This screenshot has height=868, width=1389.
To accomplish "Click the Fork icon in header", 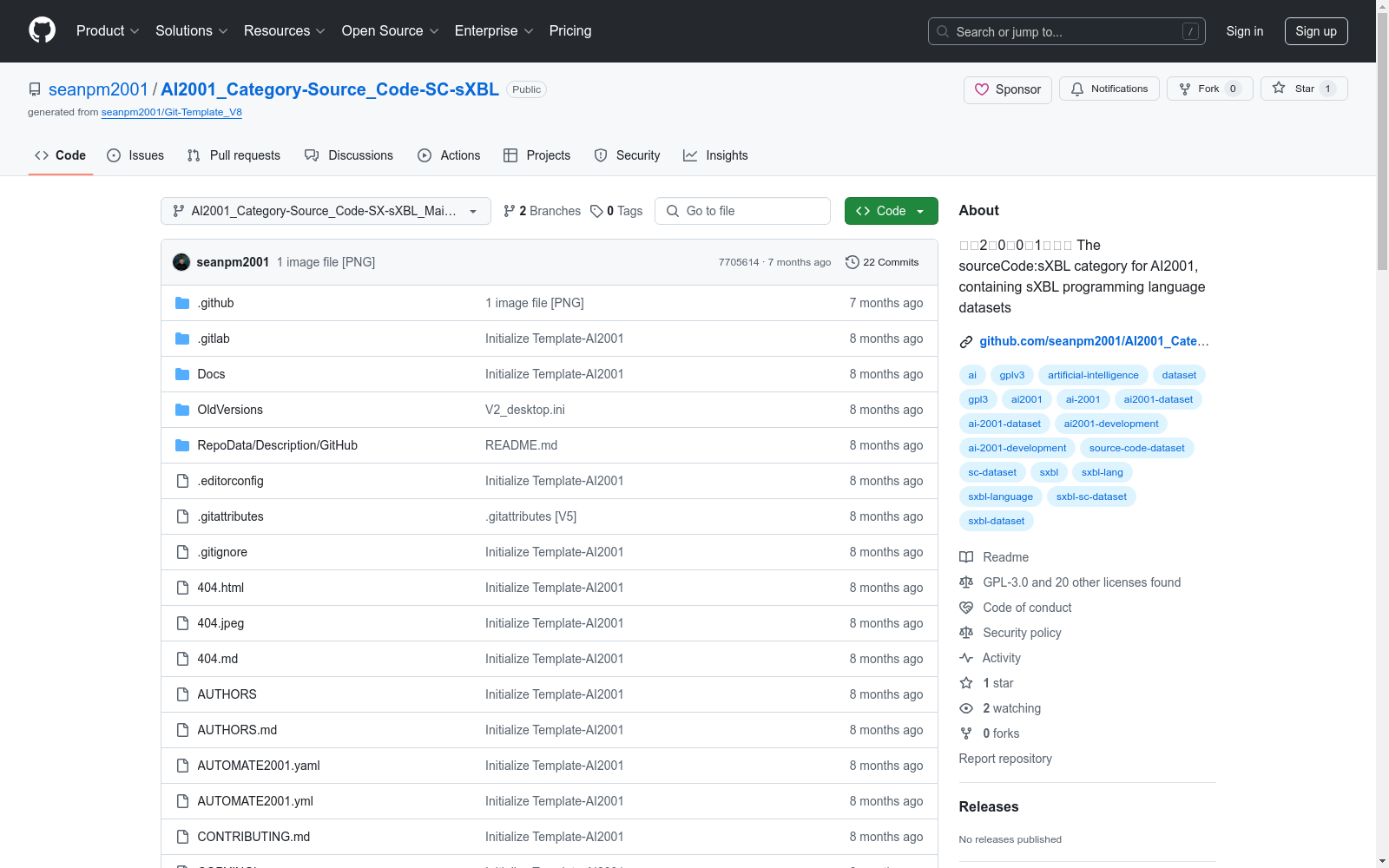I will (x=1185, y=89).
